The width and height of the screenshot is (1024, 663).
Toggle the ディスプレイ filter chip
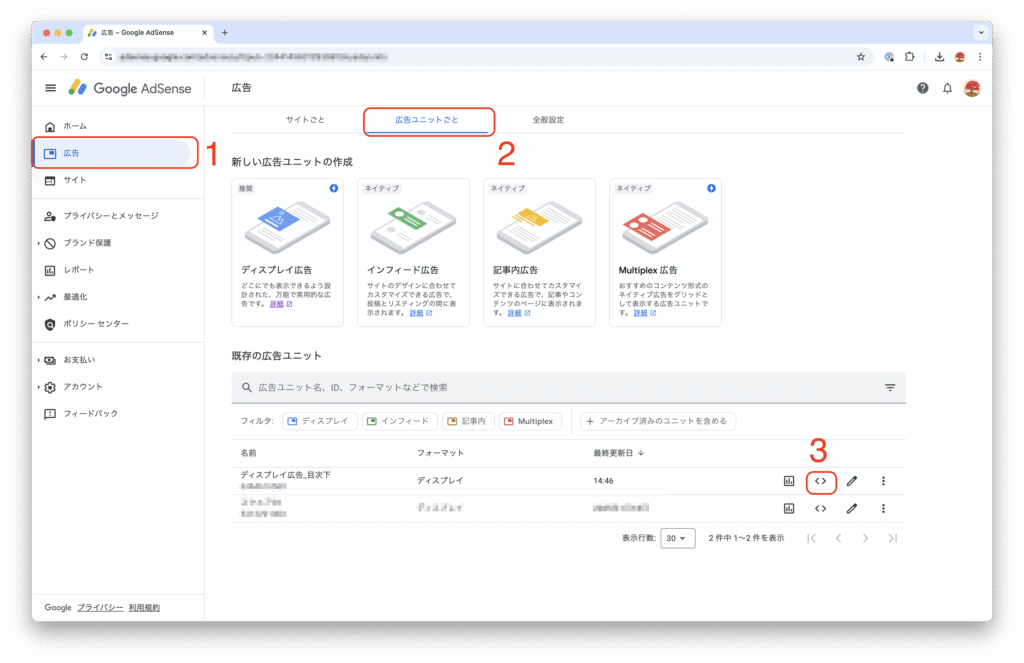coord(320,421)
